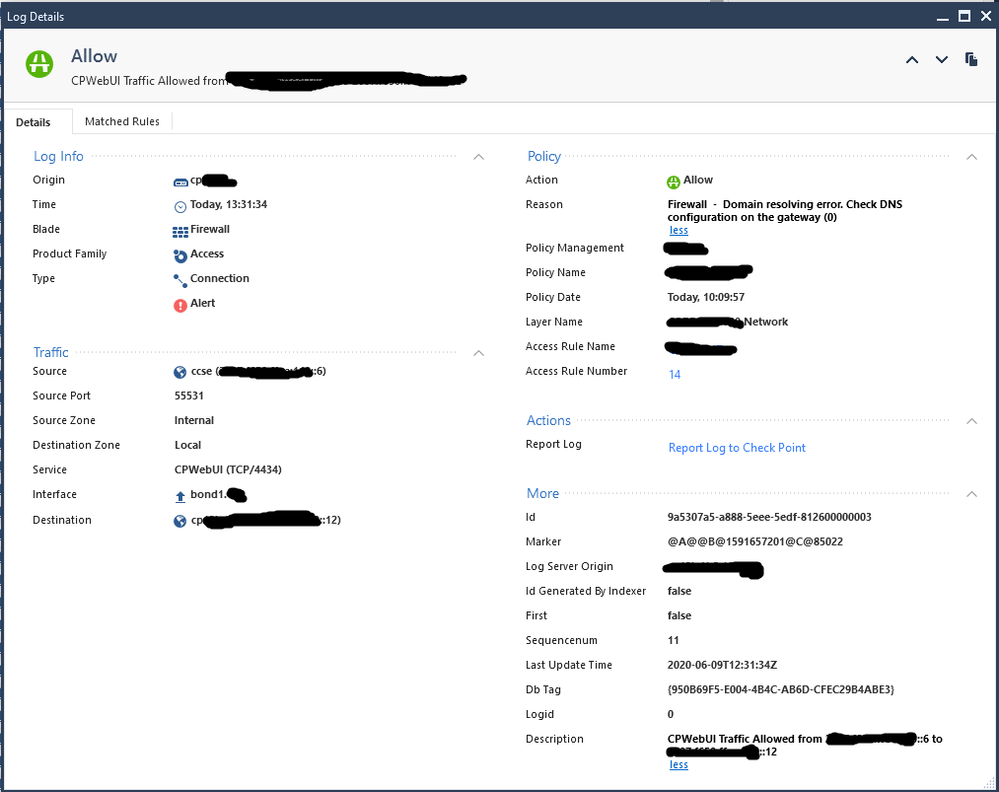Click the Origin gateway icon

click(x=180, y=182)
